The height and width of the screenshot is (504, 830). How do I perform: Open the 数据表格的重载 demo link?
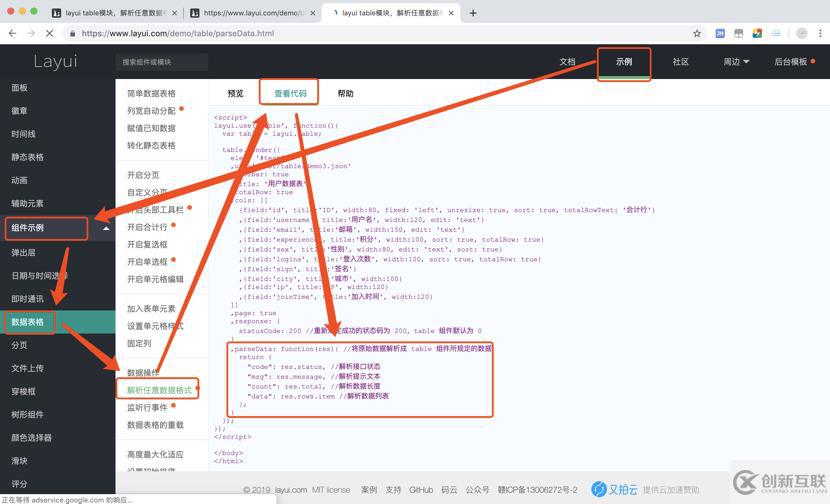(155, 425)
